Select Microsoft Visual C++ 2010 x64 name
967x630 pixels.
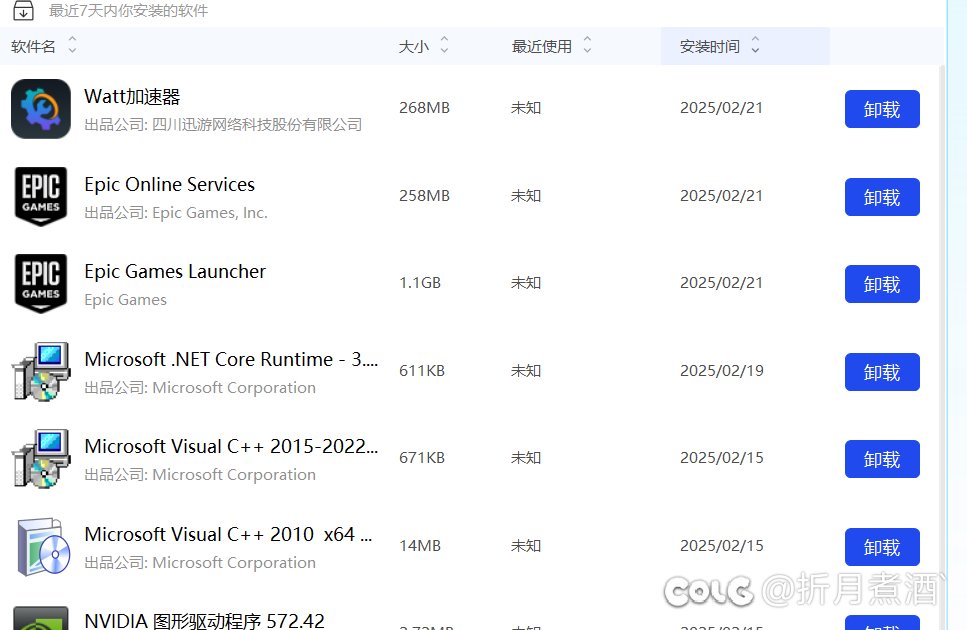(228, 534)
